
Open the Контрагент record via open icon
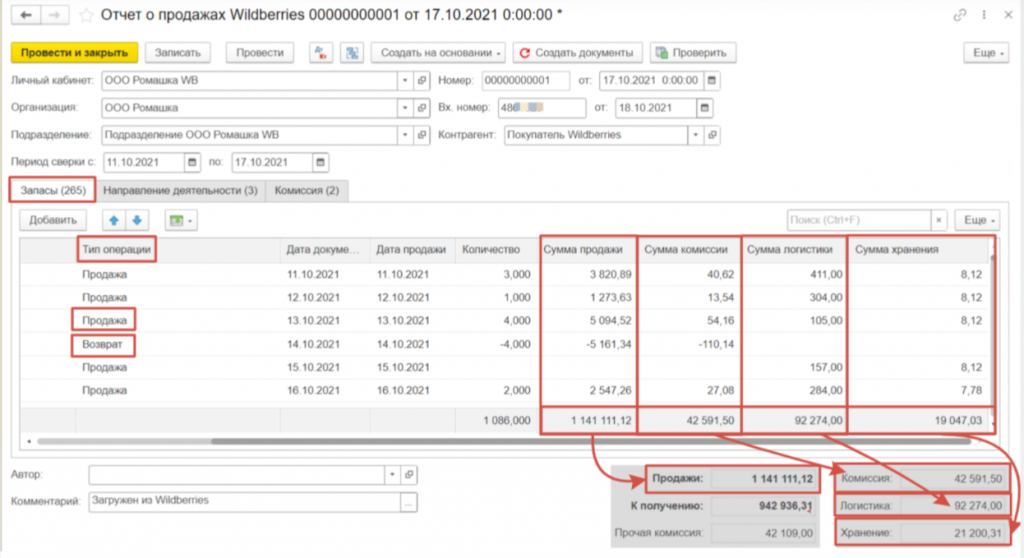(711, 134)
